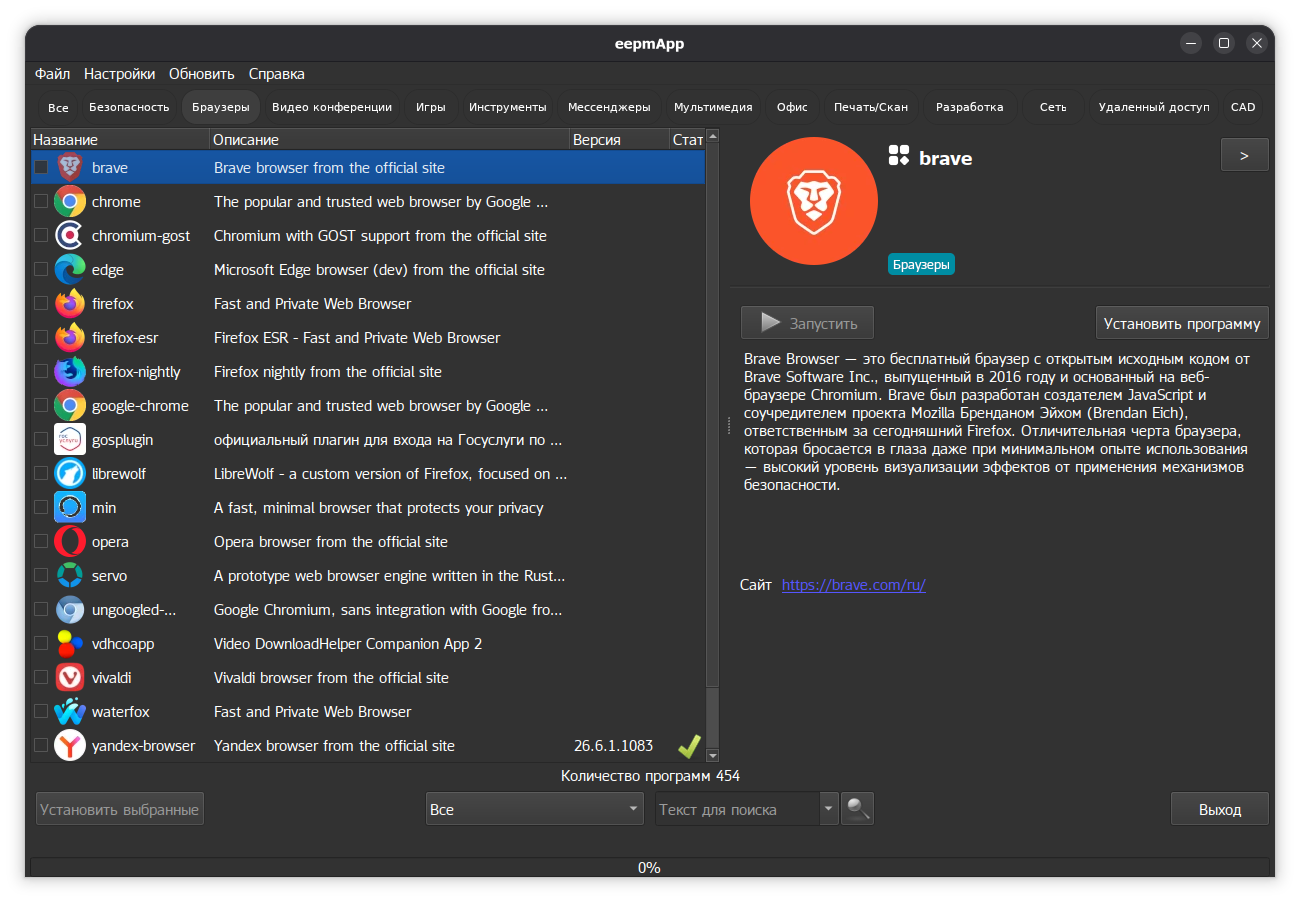The image size is (1300, 902).
Task: Click the opera icon
Action: pyautogui.click(x=70, y=542)
